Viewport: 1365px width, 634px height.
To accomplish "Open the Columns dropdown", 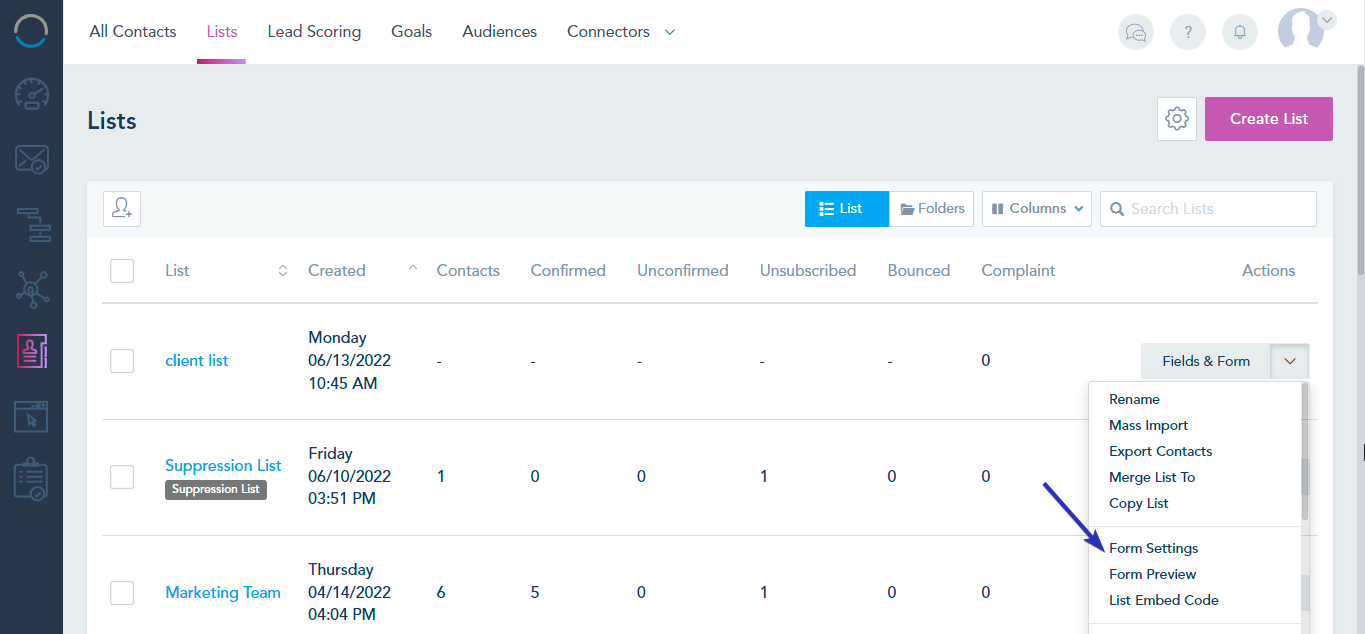I will 1037,209.
